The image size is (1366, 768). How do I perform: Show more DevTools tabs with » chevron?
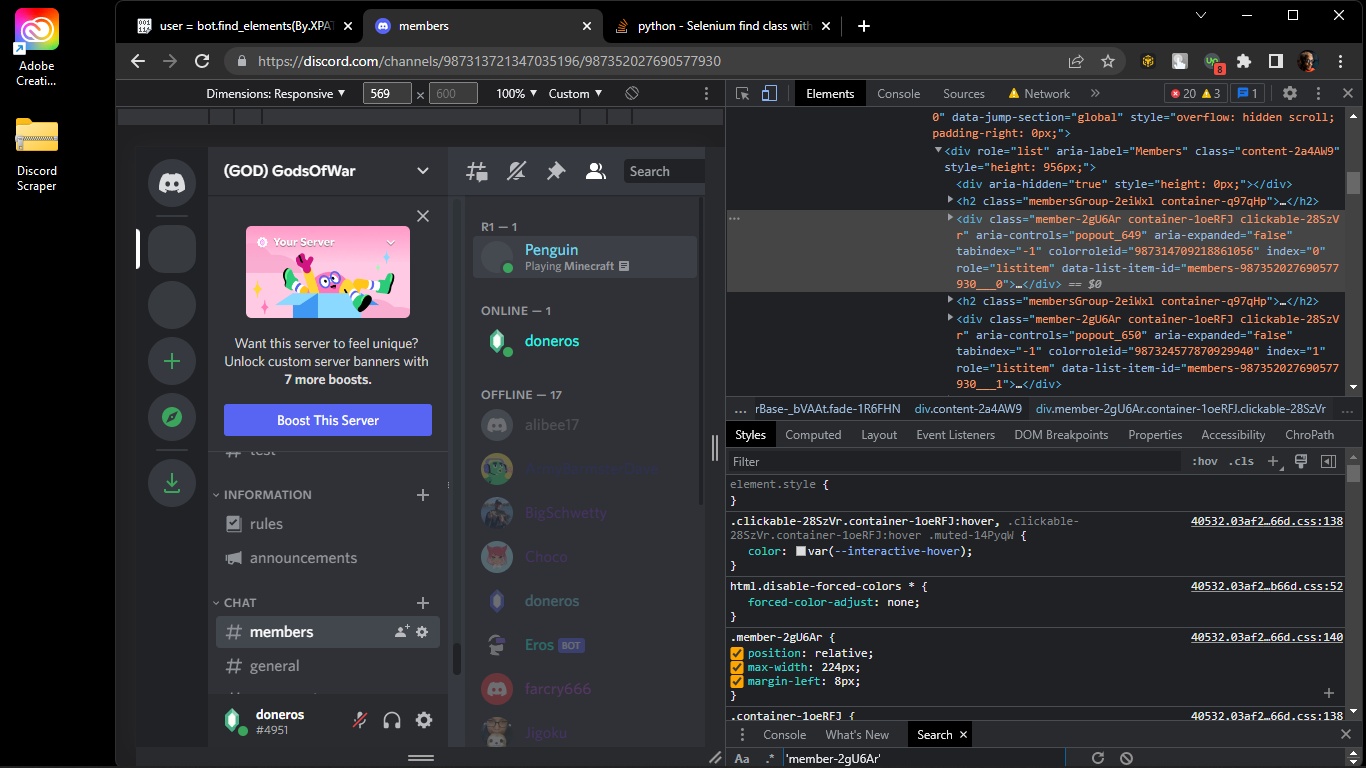[1095, 93]
